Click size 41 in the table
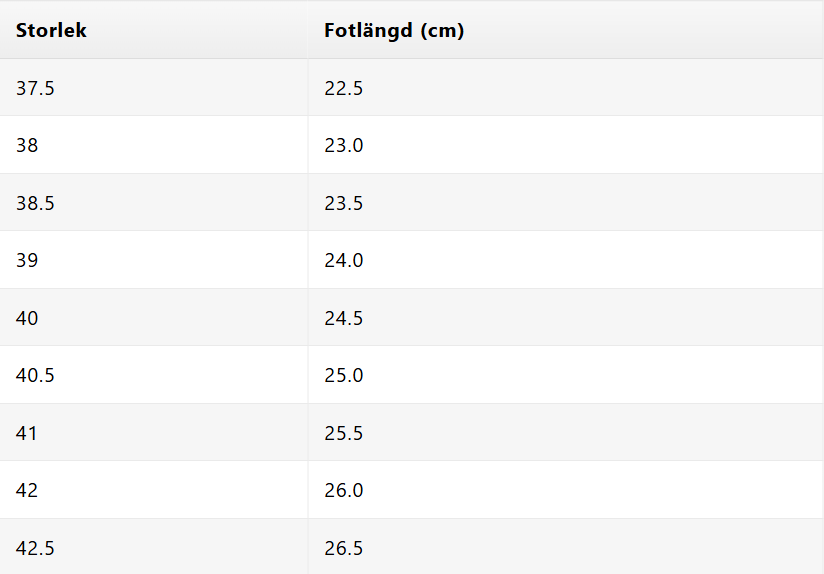 [27, 433]
